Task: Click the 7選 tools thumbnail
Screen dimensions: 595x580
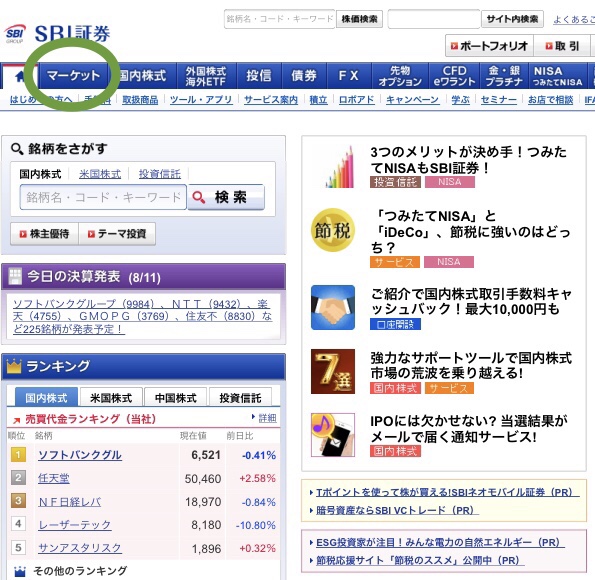Action: coord(333,371)
